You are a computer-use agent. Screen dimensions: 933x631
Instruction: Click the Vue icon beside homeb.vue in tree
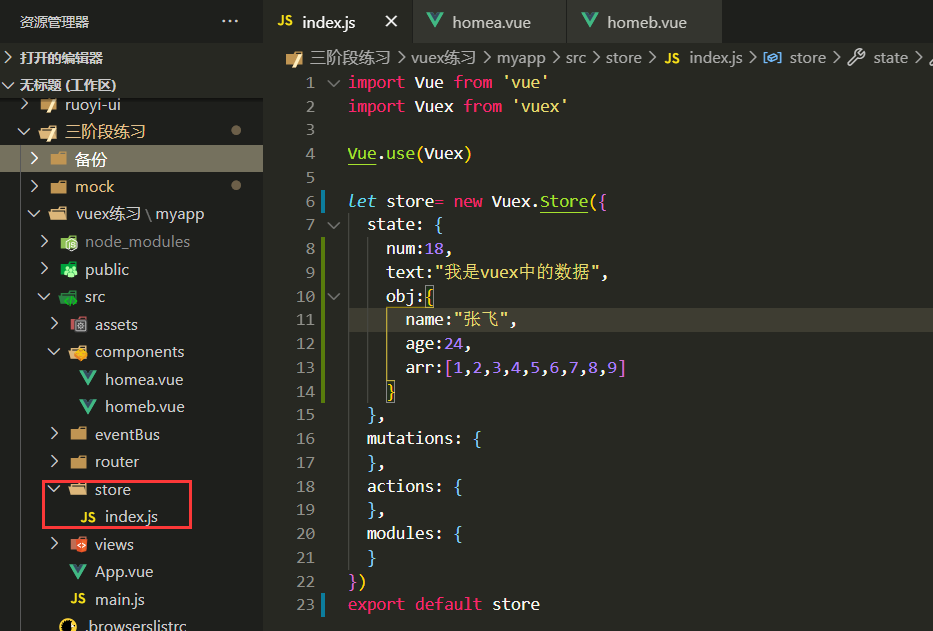coord(88,406)
